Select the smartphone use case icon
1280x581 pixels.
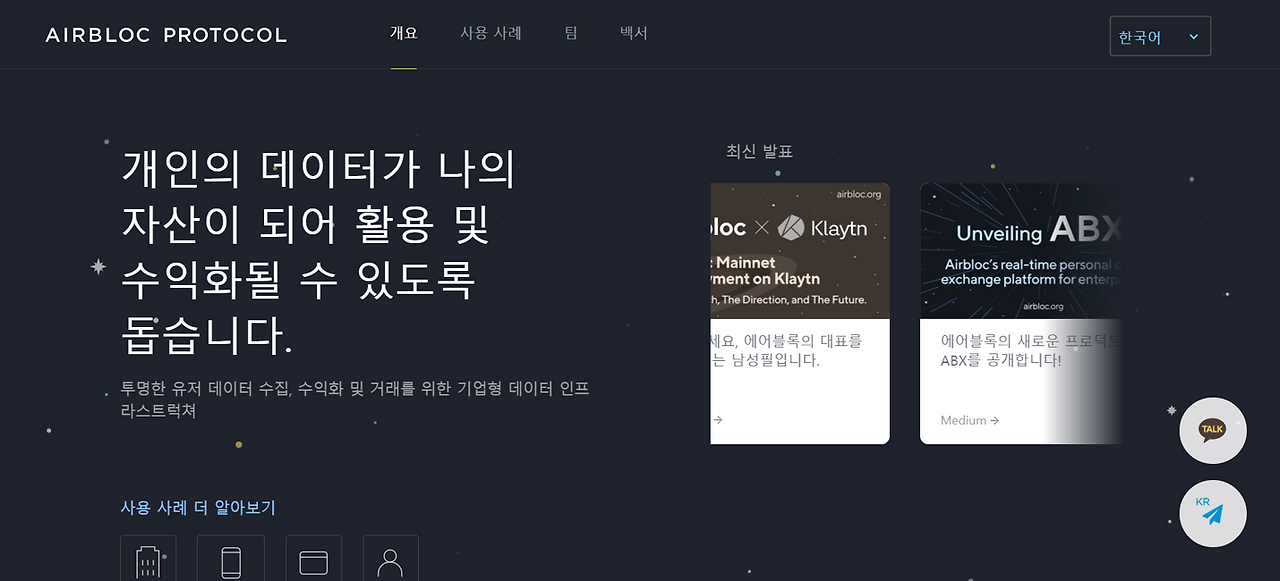pyautogui.click(x=230, y=558)
